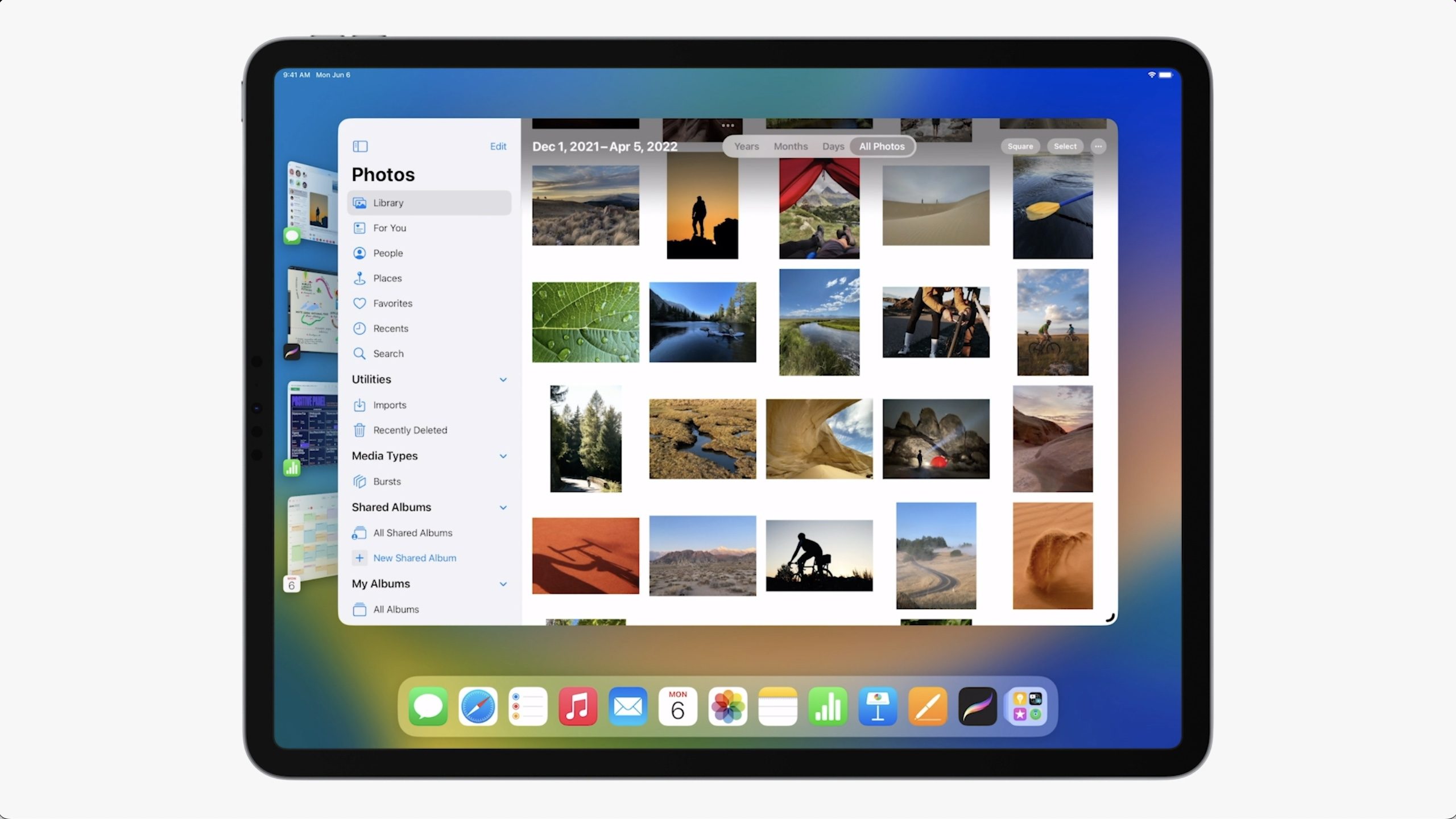Screen dimensions: 1456x819
Task: Click the New Shared Album link
Action: click(x=414, y=557)
